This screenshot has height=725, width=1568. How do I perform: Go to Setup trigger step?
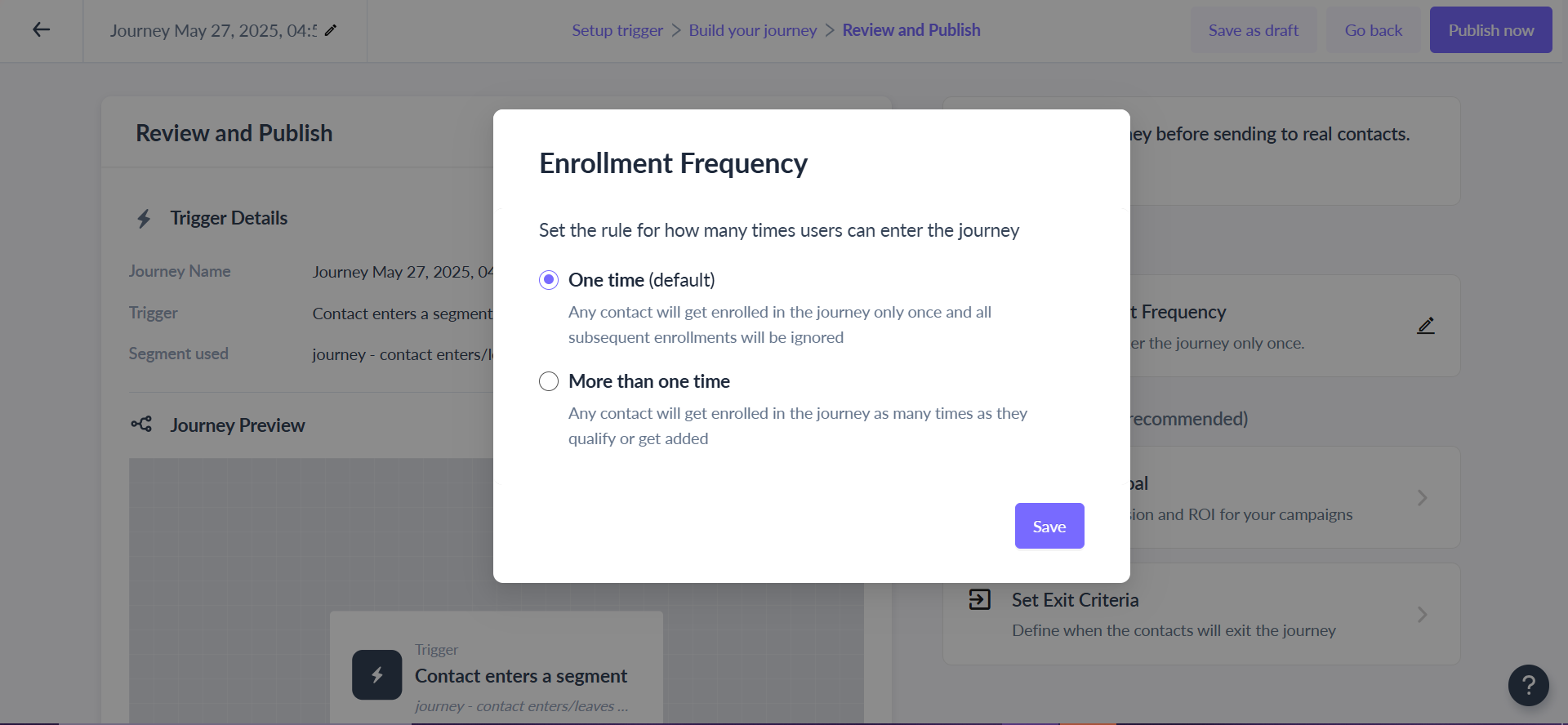(617, 30)
